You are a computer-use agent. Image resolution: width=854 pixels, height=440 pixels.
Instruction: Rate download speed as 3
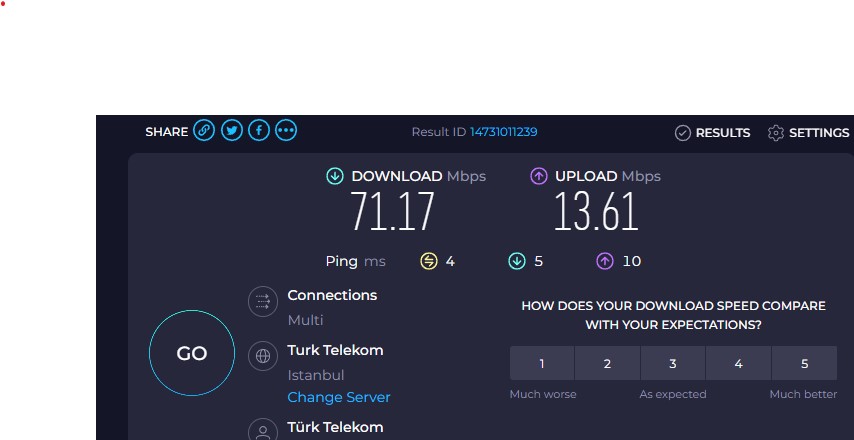[x=673, y=363]
